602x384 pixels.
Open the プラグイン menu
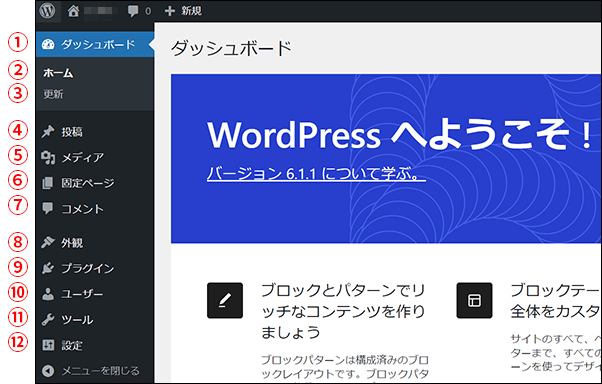pyautogui.click(x=95, y=268)
